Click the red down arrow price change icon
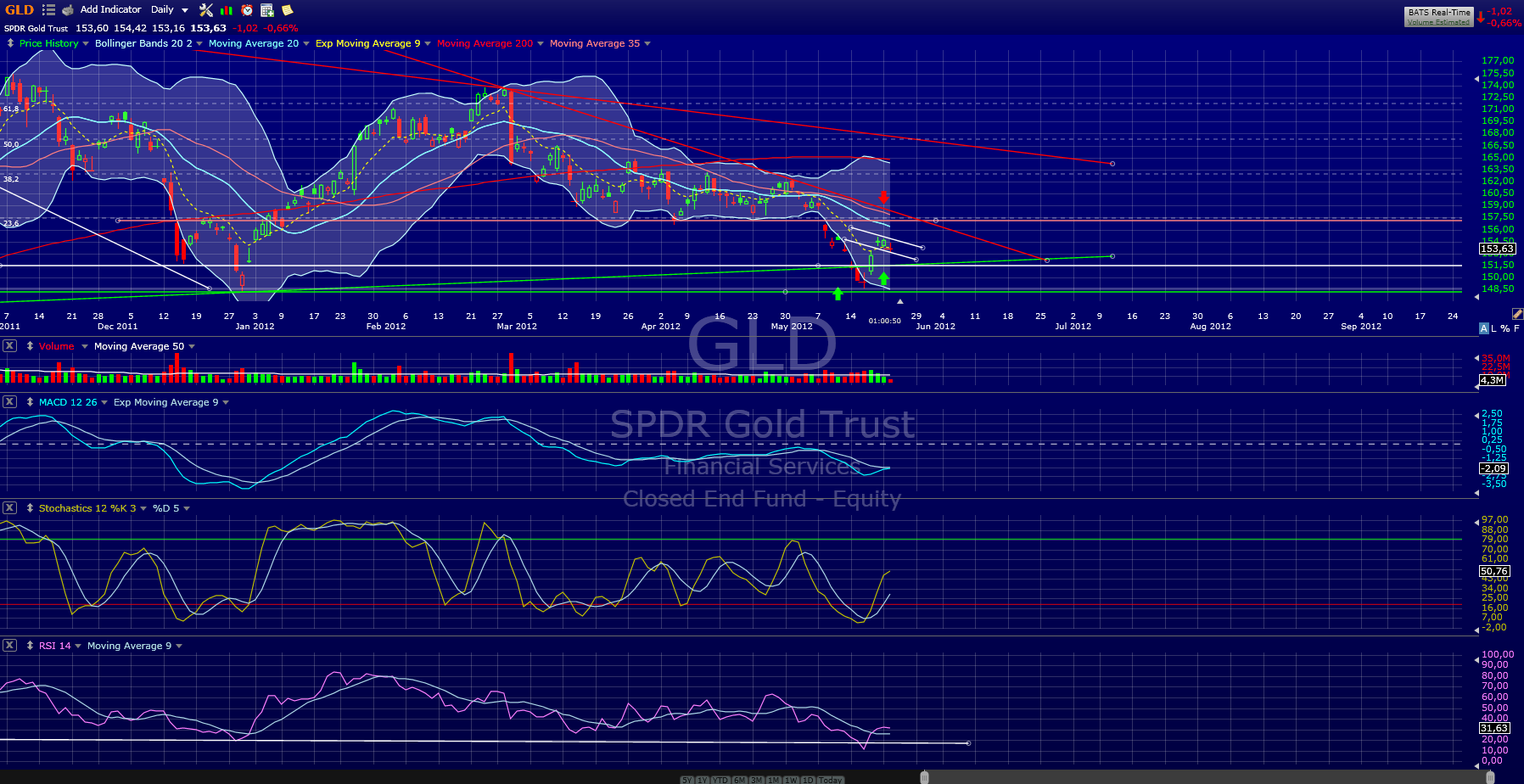1524x784 pixels. tap(1481, 17)
